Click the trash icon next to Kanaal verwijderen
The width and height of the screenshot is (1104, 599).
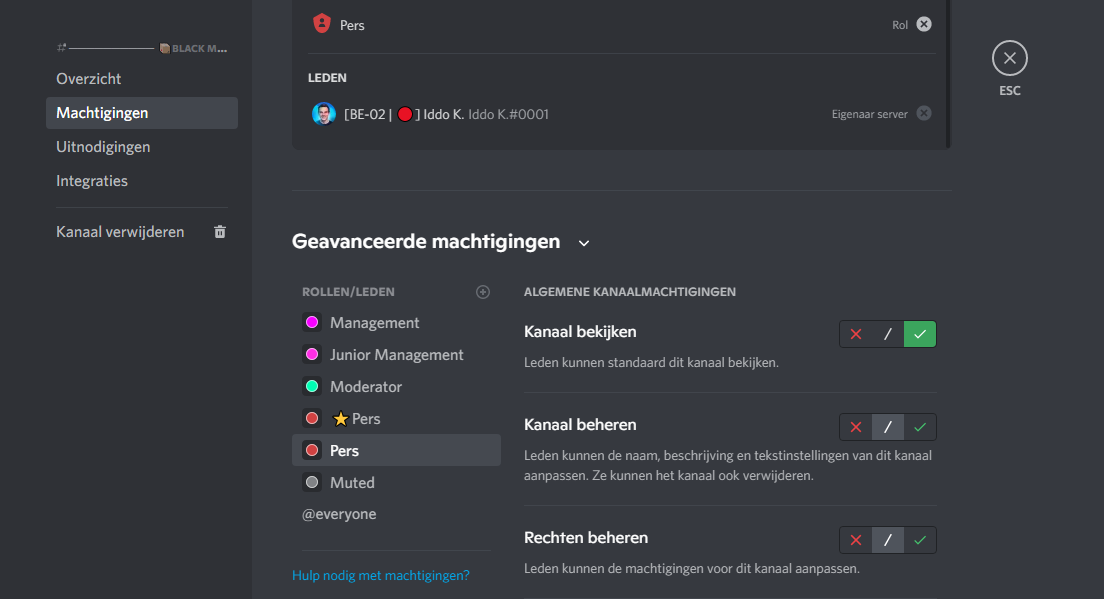tap(220, 232)
